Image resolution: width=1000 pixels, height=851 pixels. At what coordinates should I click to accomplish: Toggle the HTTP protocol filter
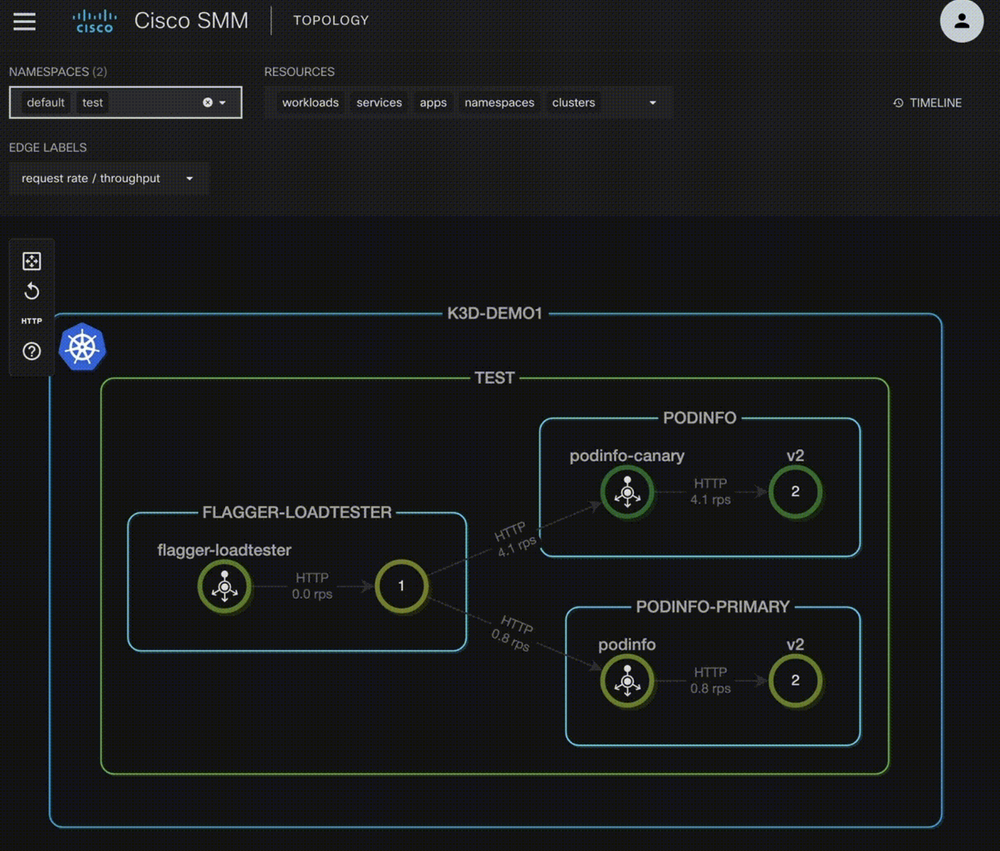[31, 321]
